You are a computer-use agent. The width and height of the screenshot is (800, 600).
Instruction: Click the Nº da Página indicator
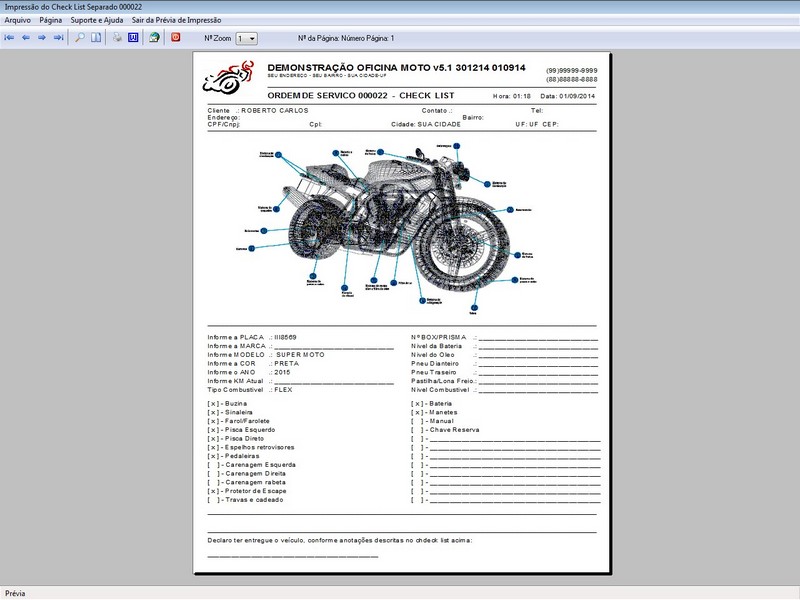(x=346, y=38)
